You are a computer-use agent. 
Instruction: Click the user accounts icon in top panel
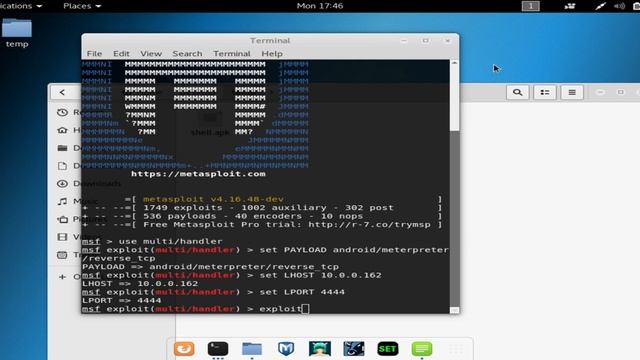point(570,6)
